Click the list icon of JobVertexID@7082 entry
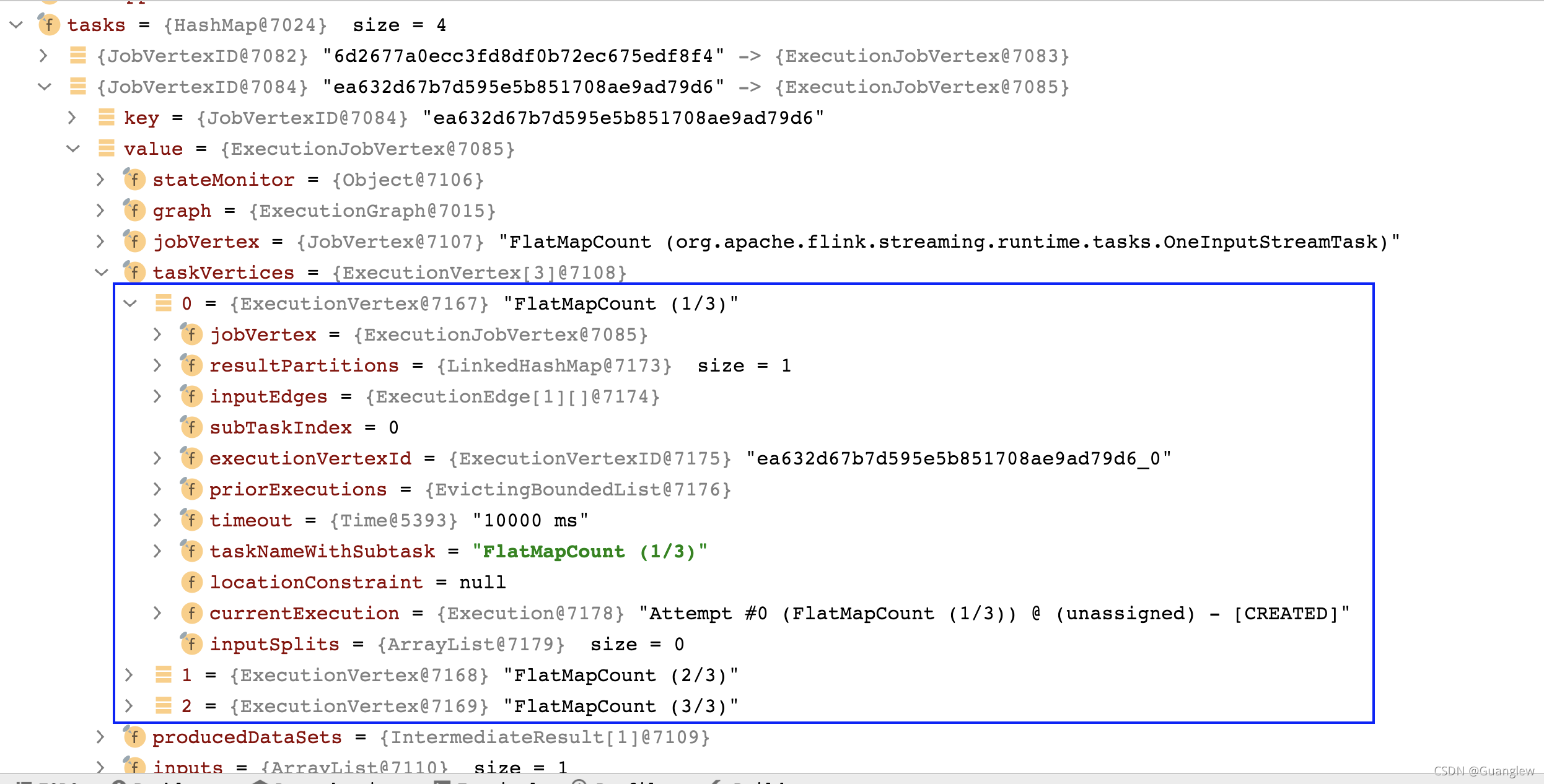1544x784 pixels. (78, 56)
